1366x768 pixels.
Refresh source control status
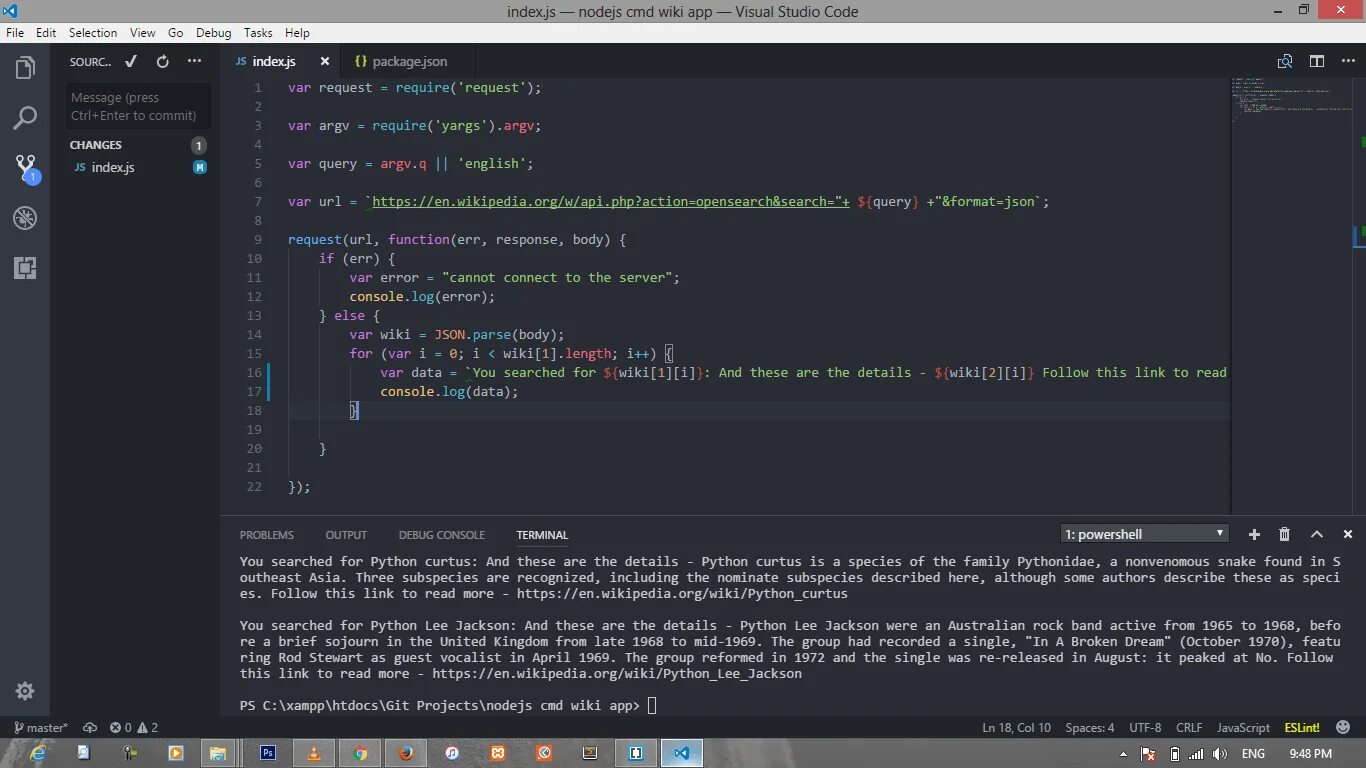tap(163, 61)
